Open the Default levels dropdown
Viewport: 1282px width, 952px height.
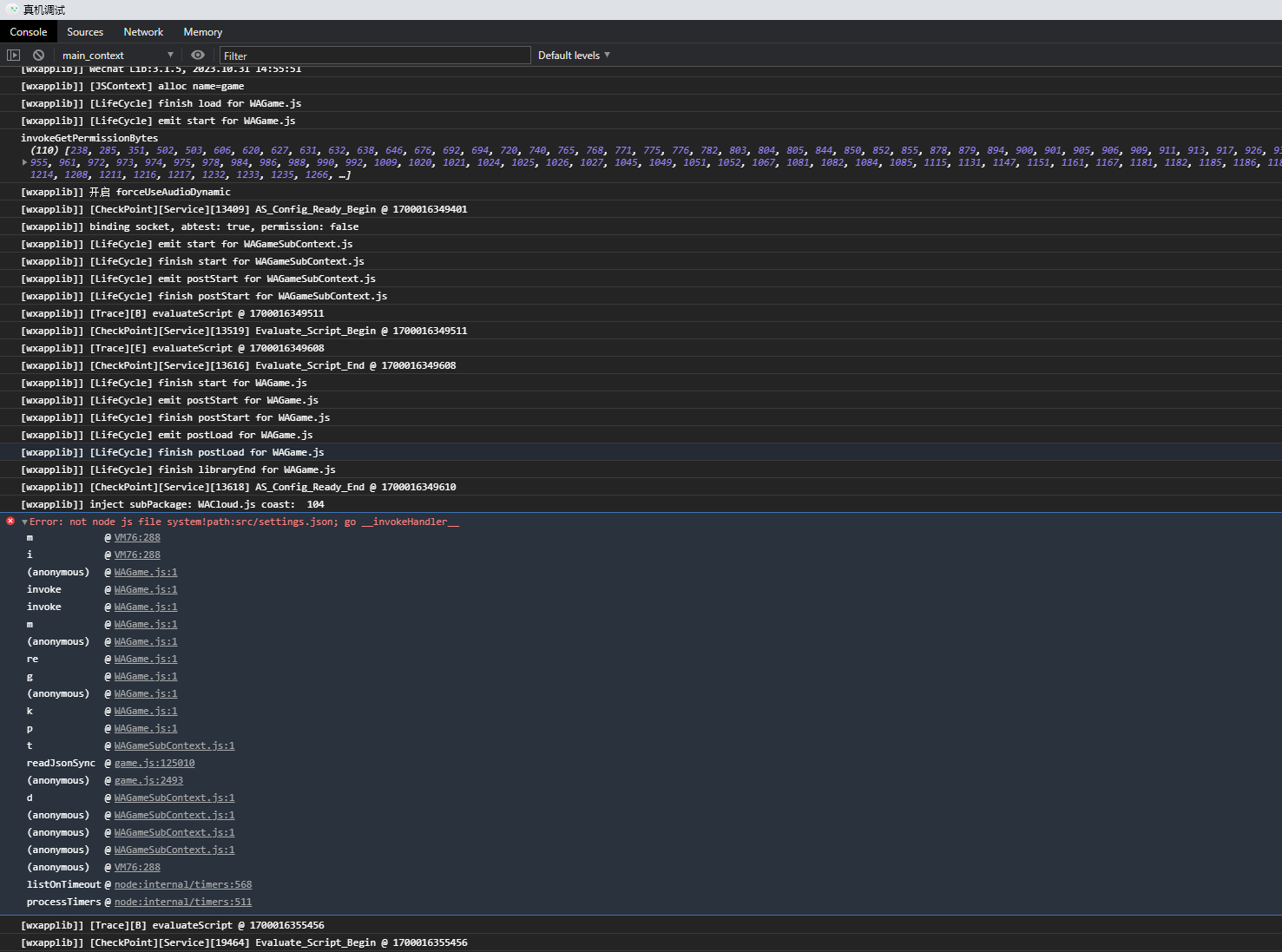[574, 55]
